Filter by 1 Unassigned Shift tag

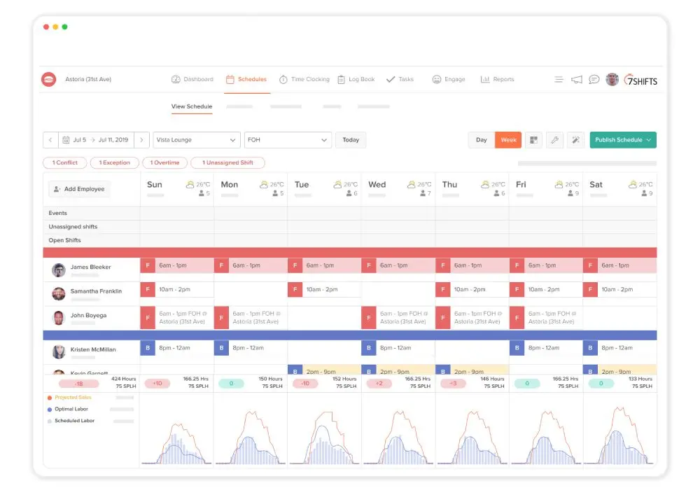click(228, 163)
